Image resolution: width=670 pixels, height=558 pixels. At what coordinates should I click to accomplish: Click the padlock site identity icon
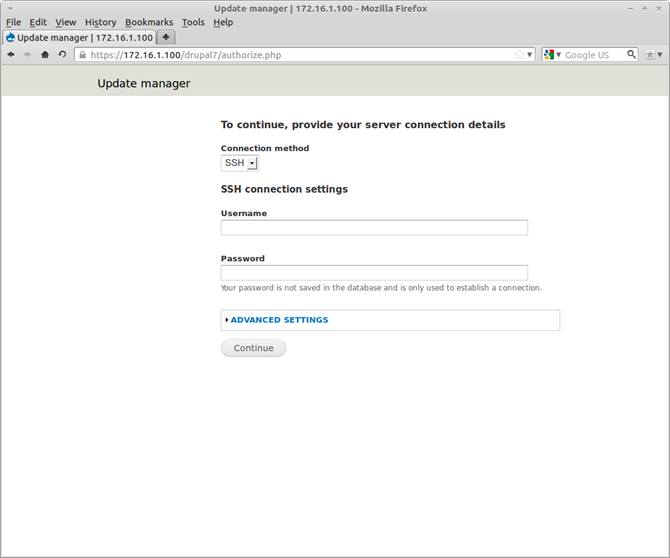[x=83, y=55]
